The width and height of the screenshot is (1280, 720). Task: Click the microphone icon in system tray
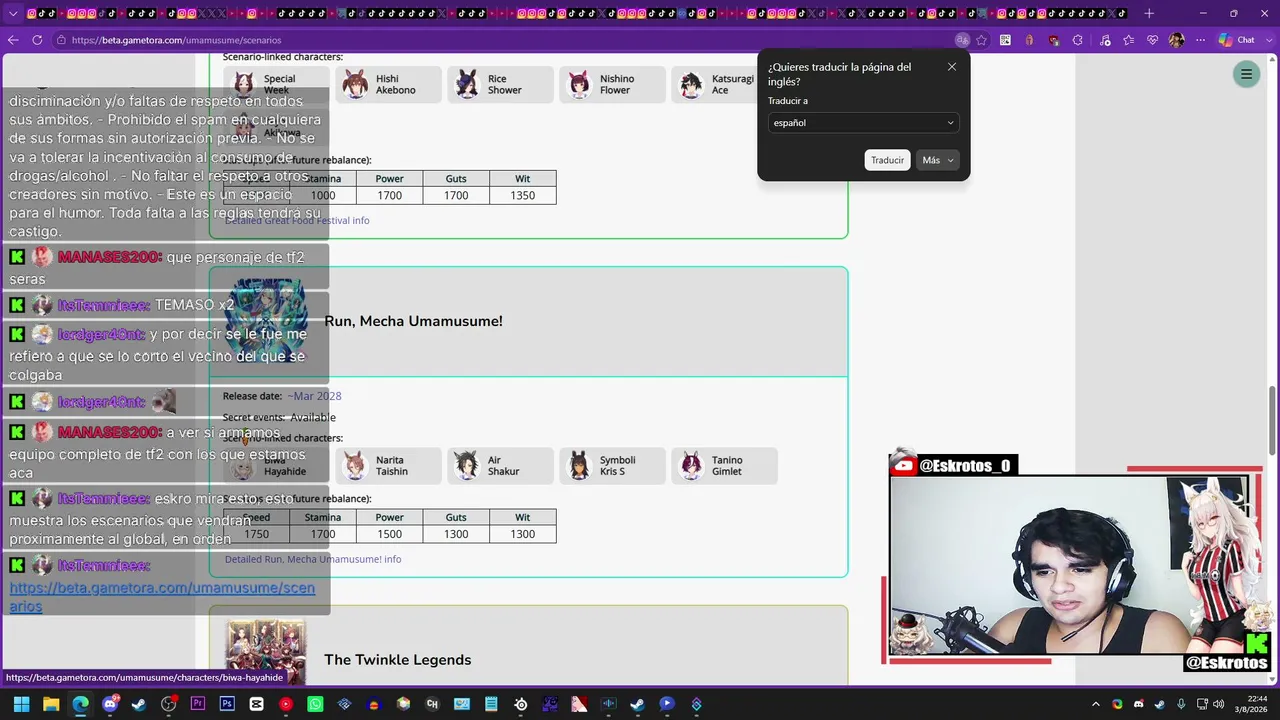(x=1181, y=704)
